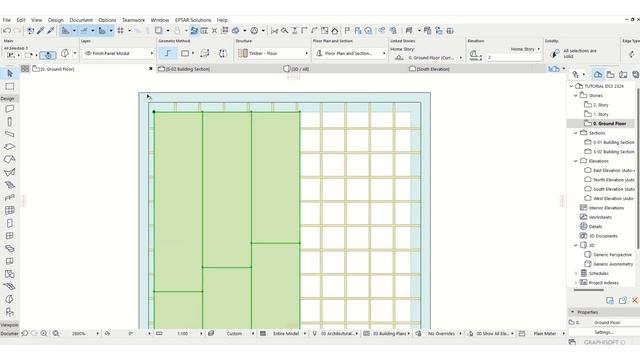Open the Design menu
The width and height of the screenshot is (640, 360).
point(56,20)
